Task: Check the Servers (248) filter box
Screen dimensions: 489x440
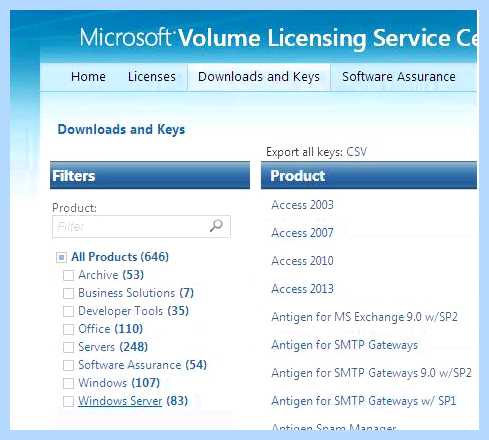Action: click(x=68, y=347)
